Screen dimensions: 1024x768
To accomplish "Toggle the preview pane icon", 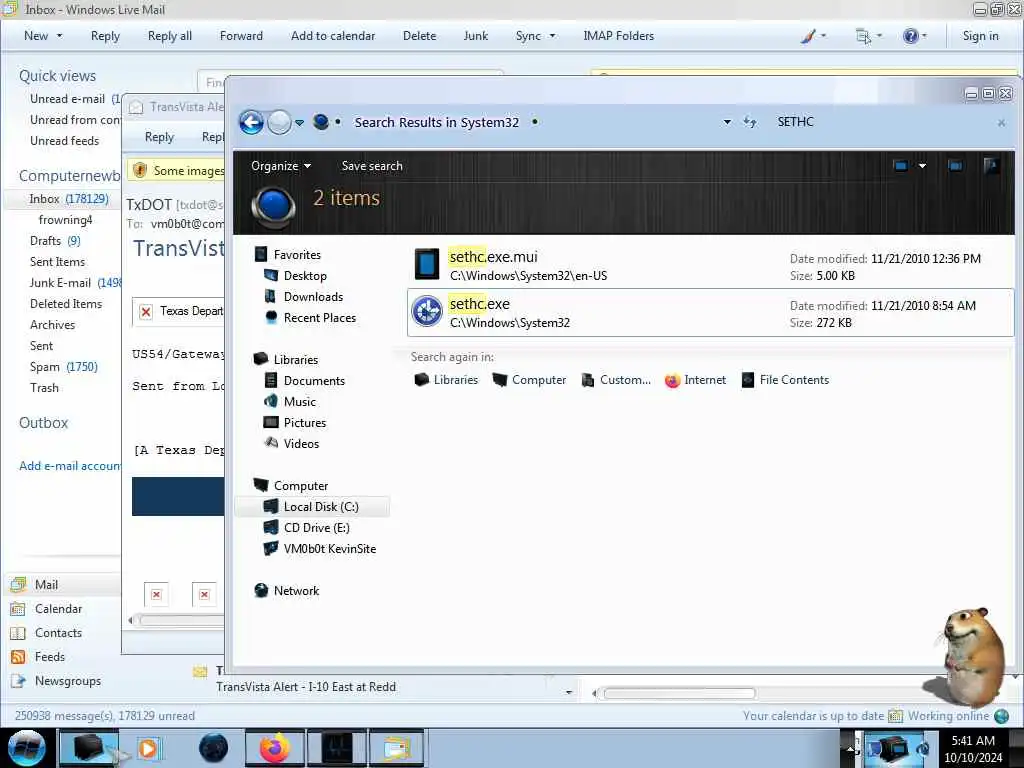I will point(955,166).
